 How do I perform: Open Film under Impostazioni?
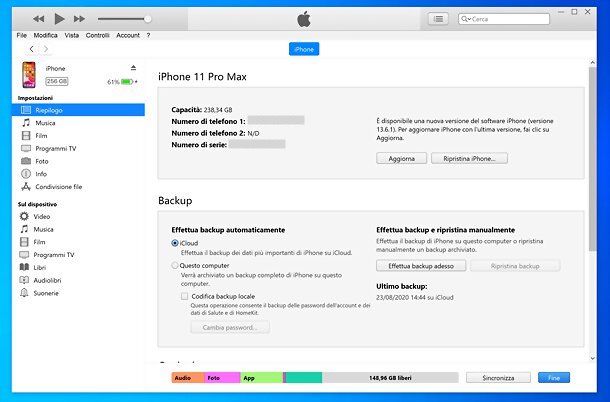click(x=41, y=136)
